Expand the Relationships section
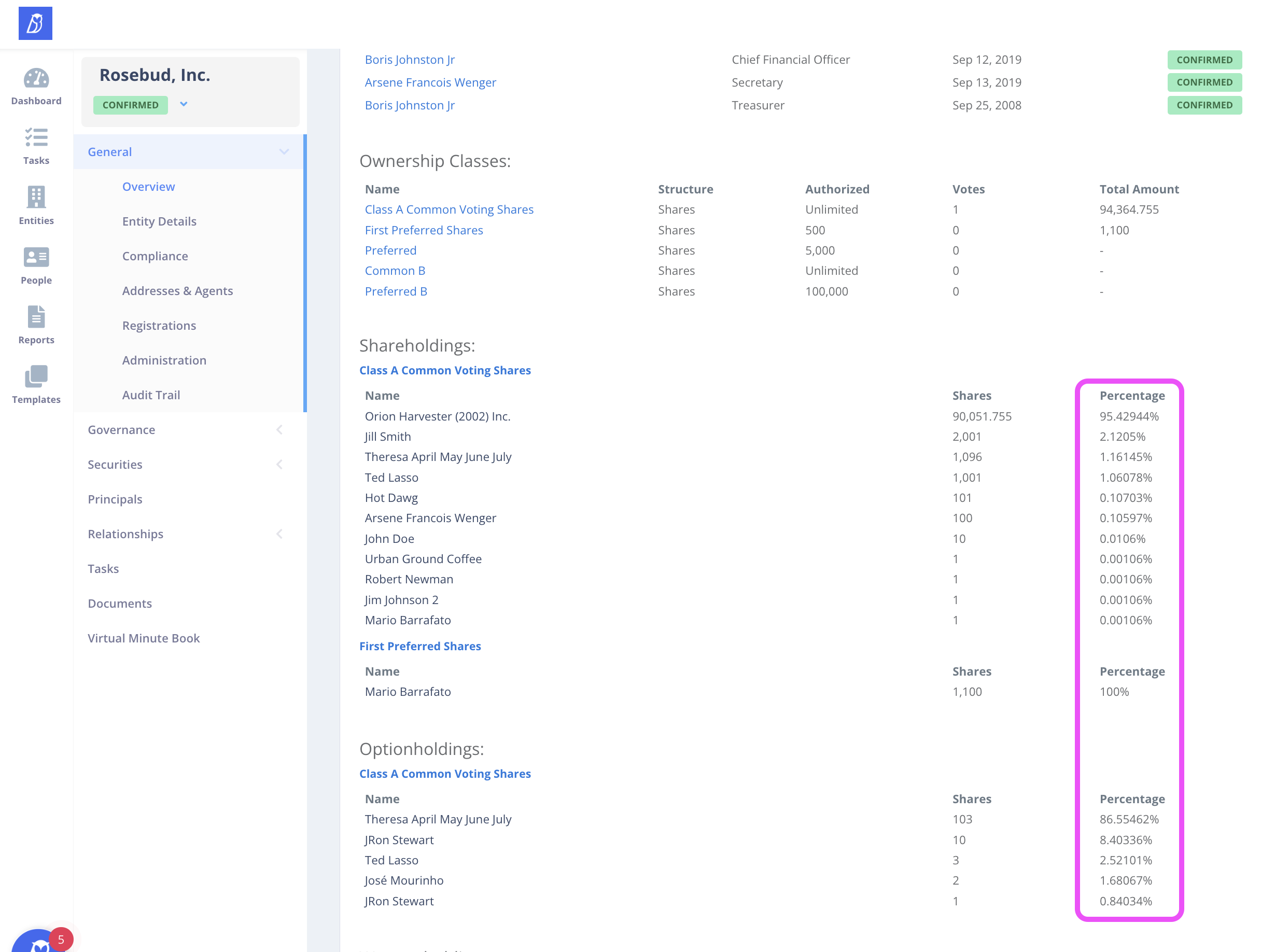This screenshot has width=1261, height=952. (279, 534)
